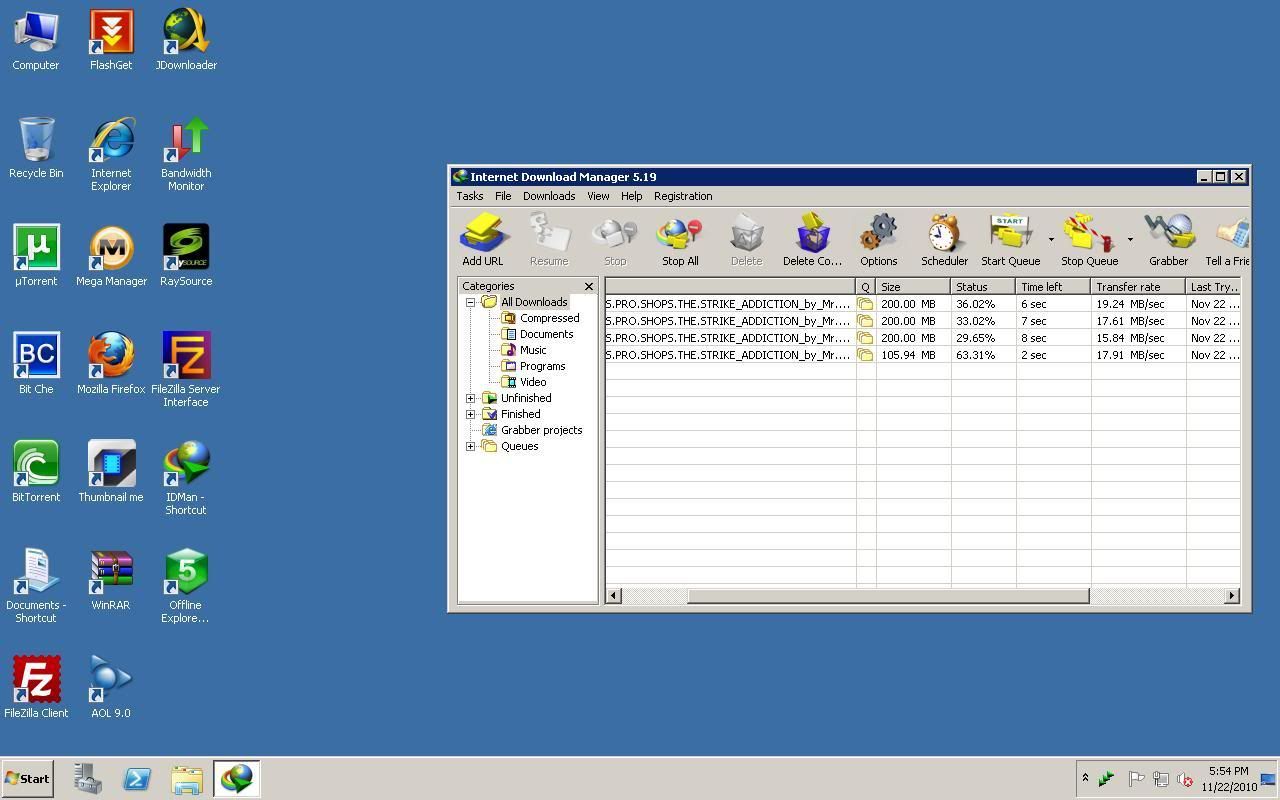This screenshot has width=1280, height=800.
Task: Expand the Unfinished category
Action: pyautogui.click(x=470, y=398)
